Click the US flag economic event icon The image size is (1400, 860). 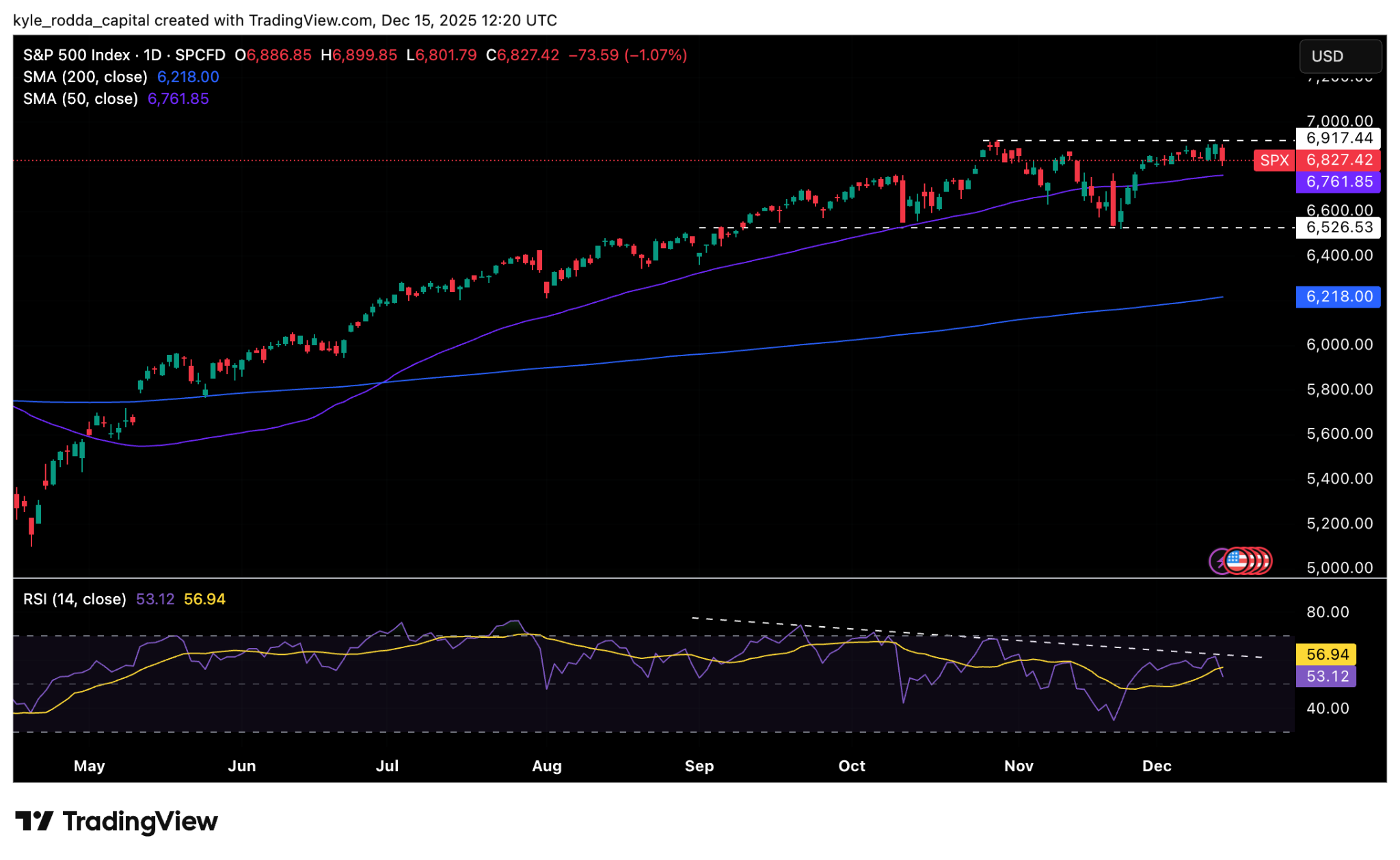point(1237,561)
